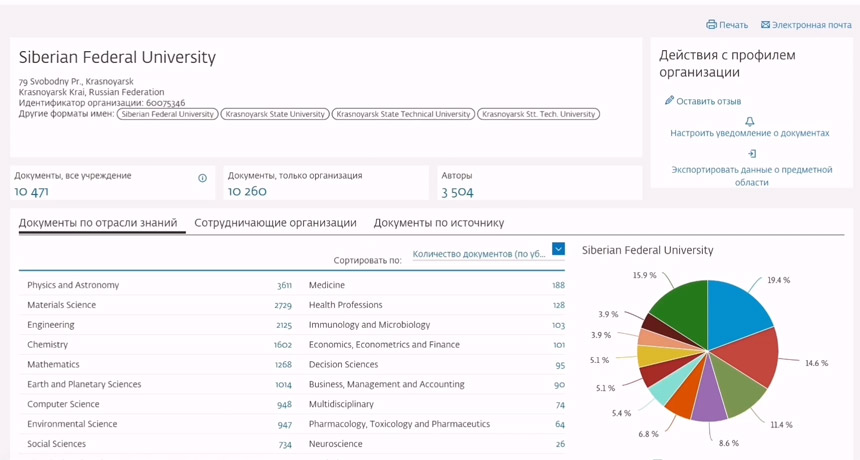This screenshot has height=460, width=860.
Task: Click the Physics and Astronomy row label
Action: click(x=73, y=285)
